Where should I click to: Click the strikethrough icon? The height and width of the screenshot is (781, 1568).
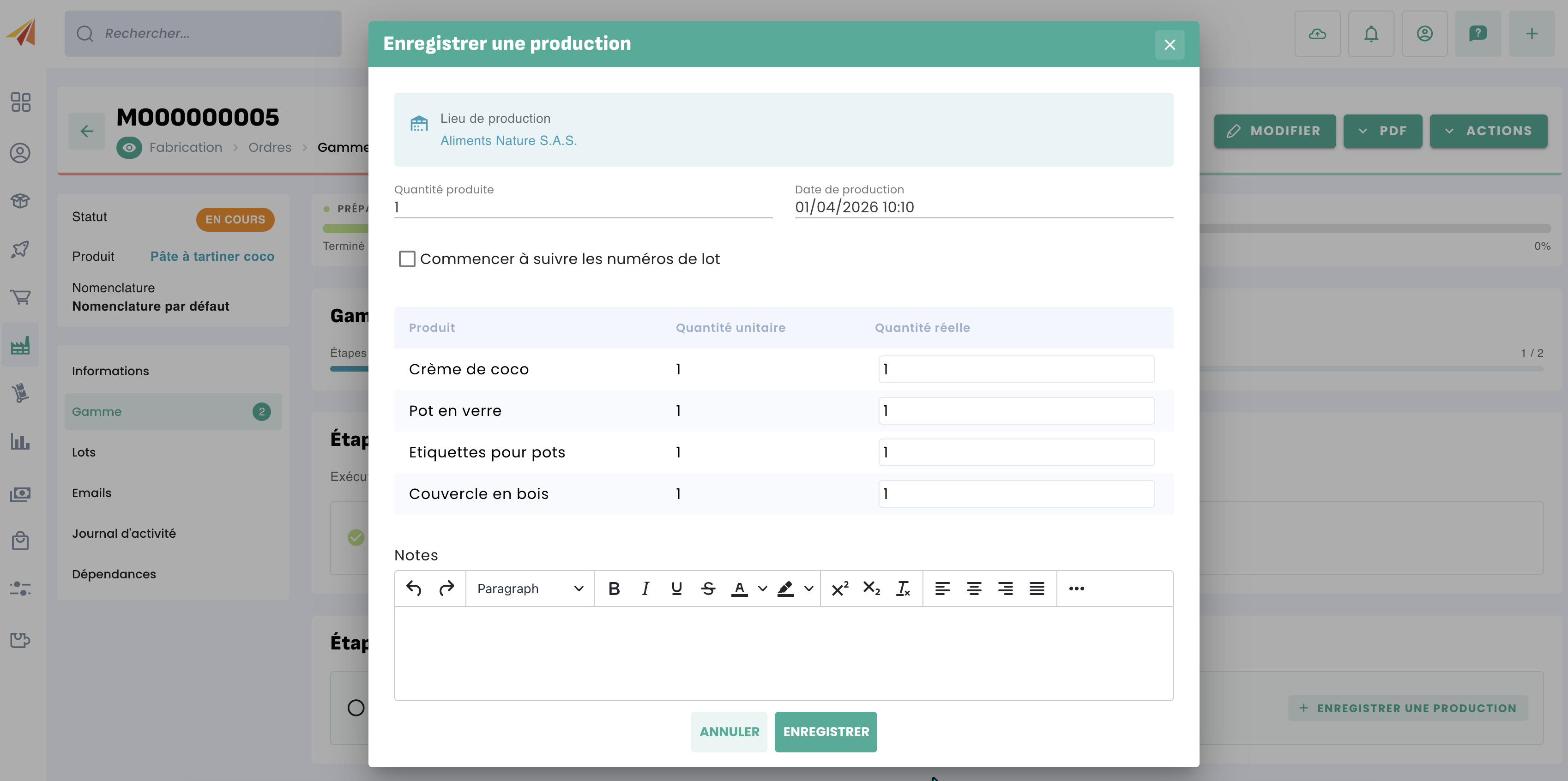708,589
